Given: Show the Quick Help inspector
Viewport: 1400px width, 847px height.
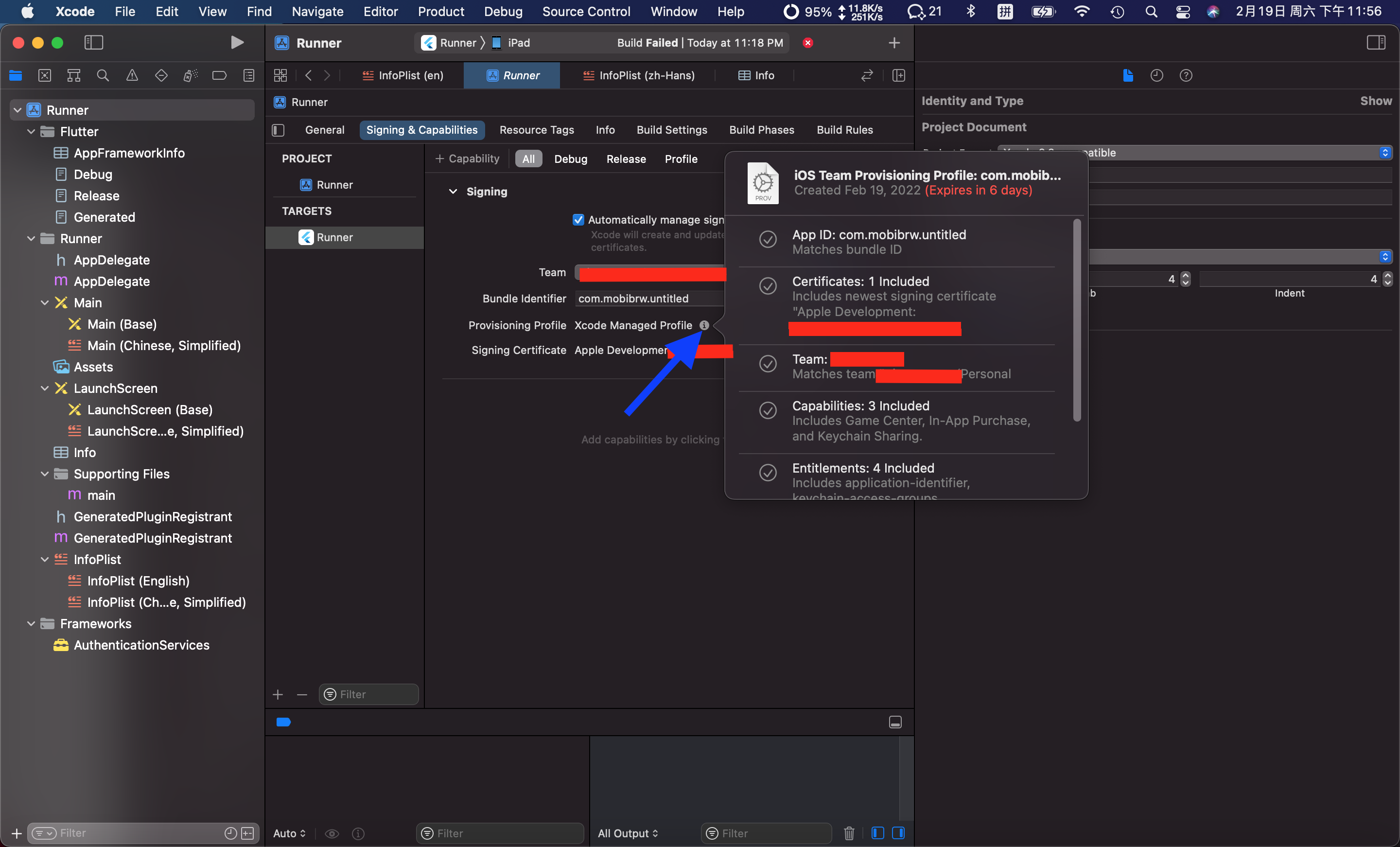Looking at the screenshot, I should [1186, 75].
